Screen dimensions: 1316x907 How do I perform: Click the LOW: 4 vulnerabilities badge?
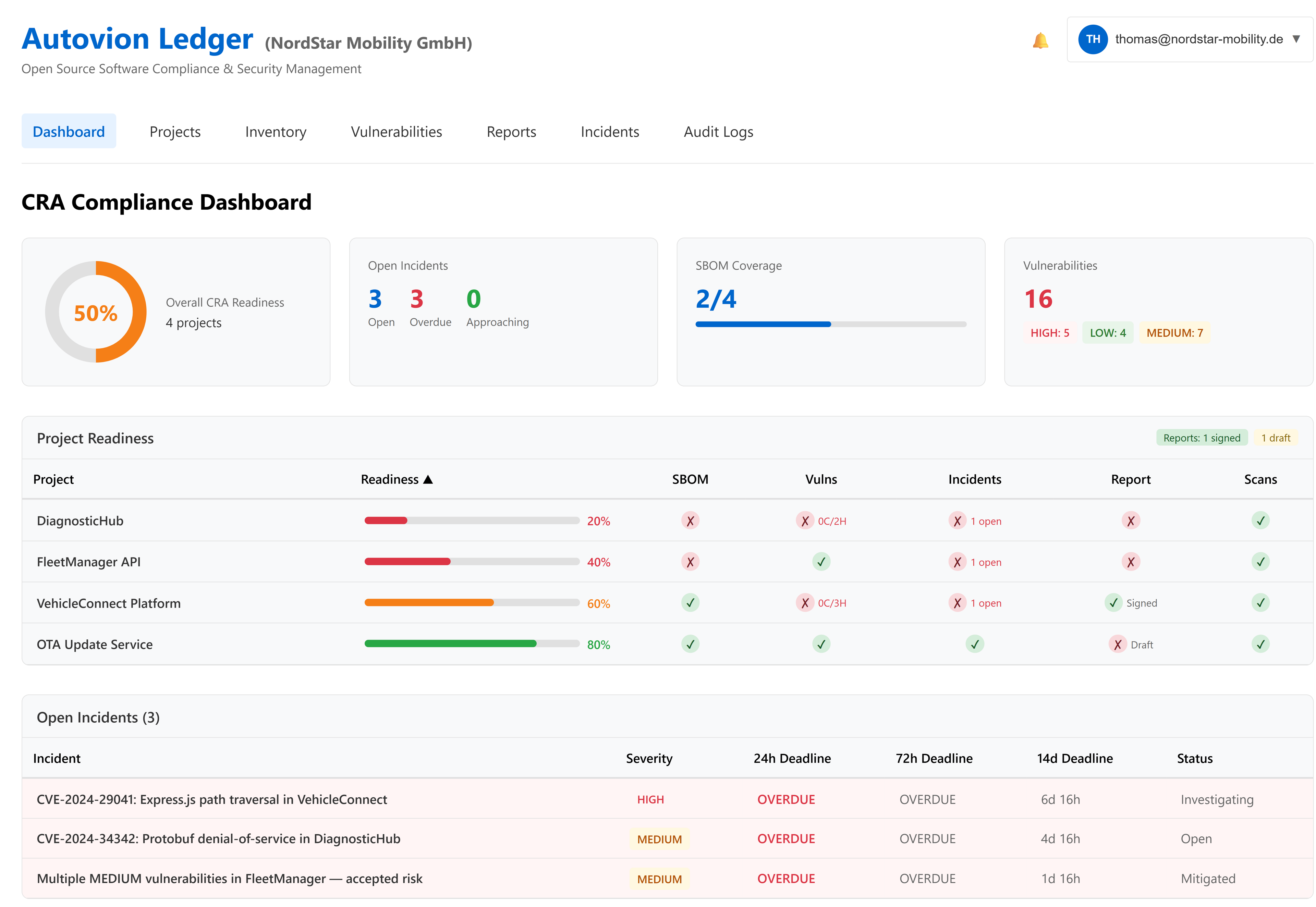(1108, 332)
